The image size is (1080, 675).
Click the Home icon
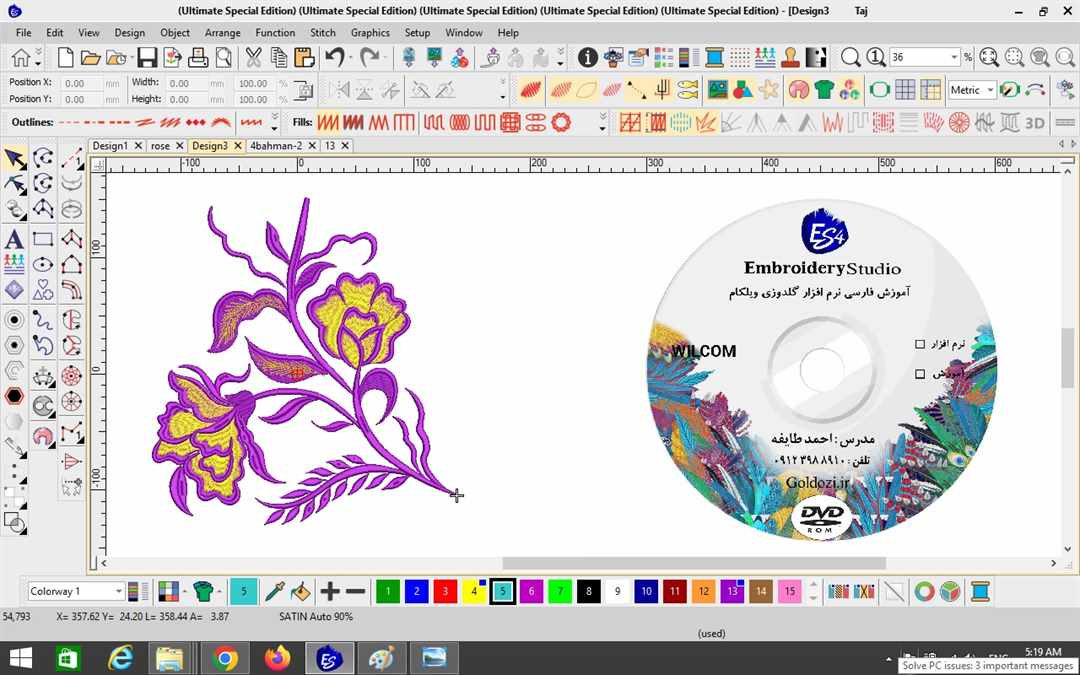tap(20, 58)
